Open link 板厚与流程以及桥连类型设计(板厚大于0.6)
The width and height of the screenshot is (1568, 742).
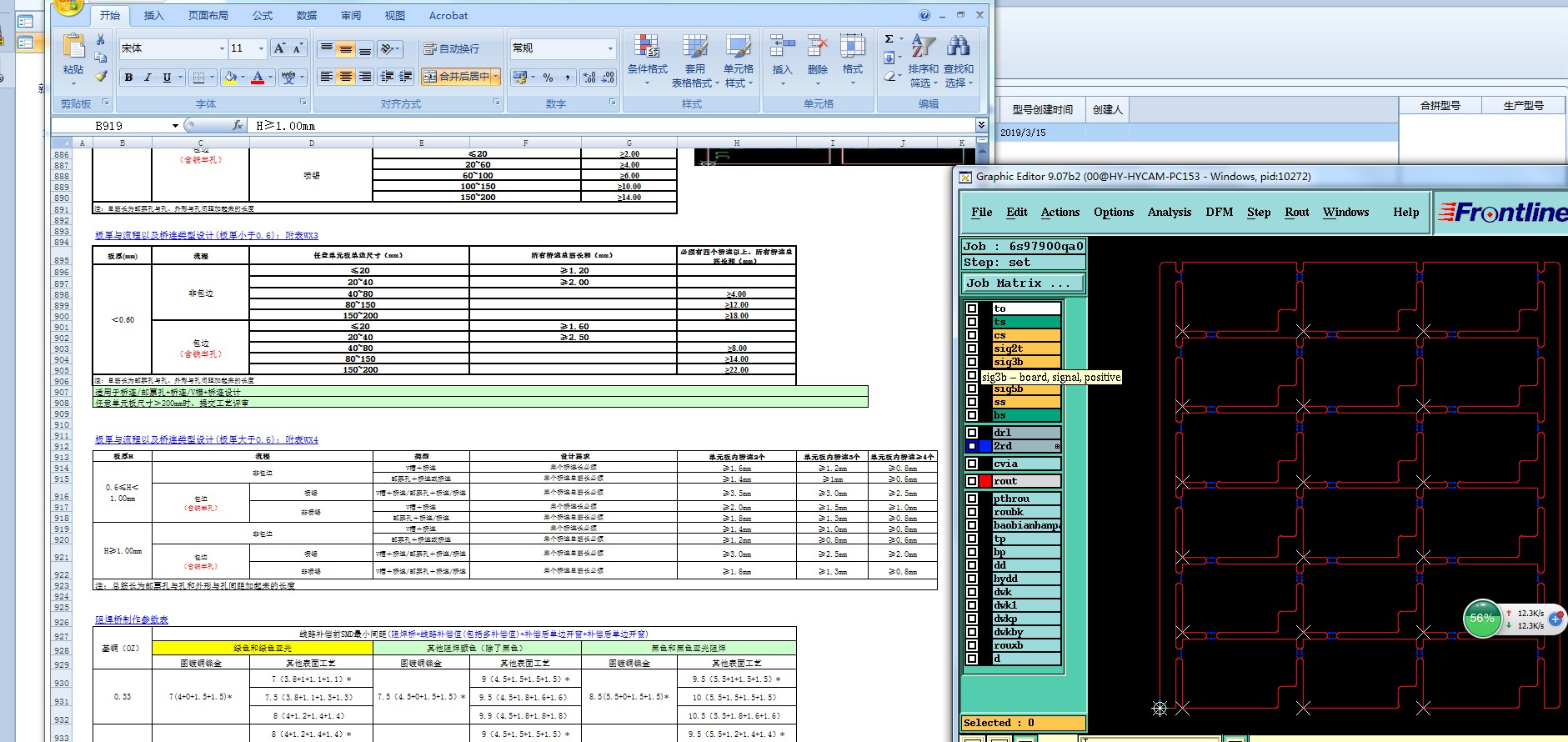pyautogui.click(x=207, y=439)
